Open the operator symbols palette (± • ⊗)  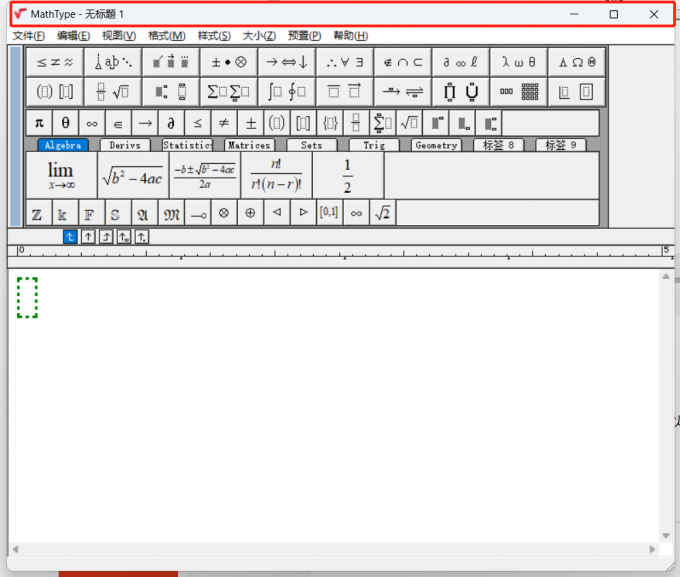point(229,62)
